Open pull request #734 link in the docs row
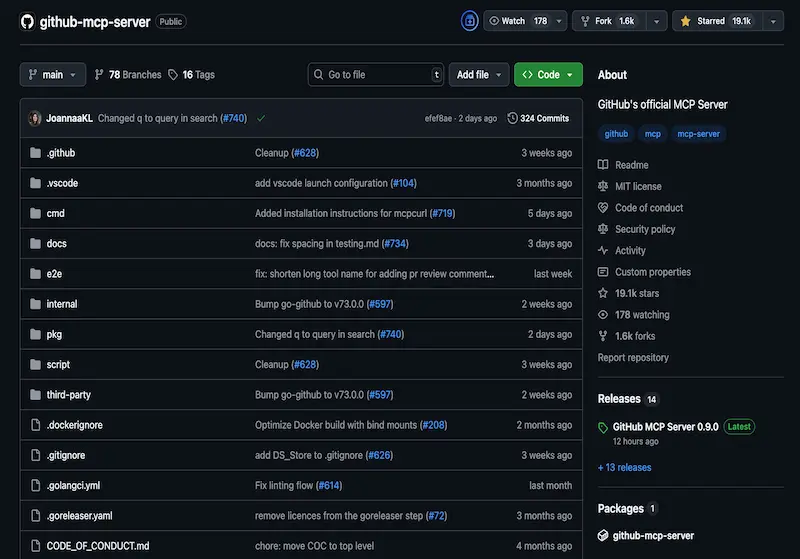Image resolution: width=800 pixels, height=559 pixels. pyautogui.click(x=395, y=243)
